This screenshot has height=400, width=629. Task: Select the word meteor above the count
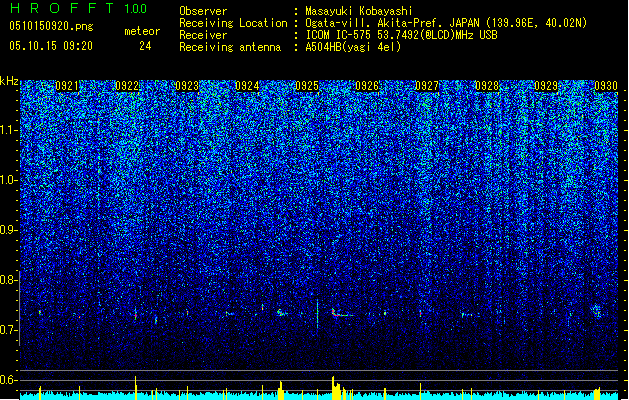(x=142, y=31)
